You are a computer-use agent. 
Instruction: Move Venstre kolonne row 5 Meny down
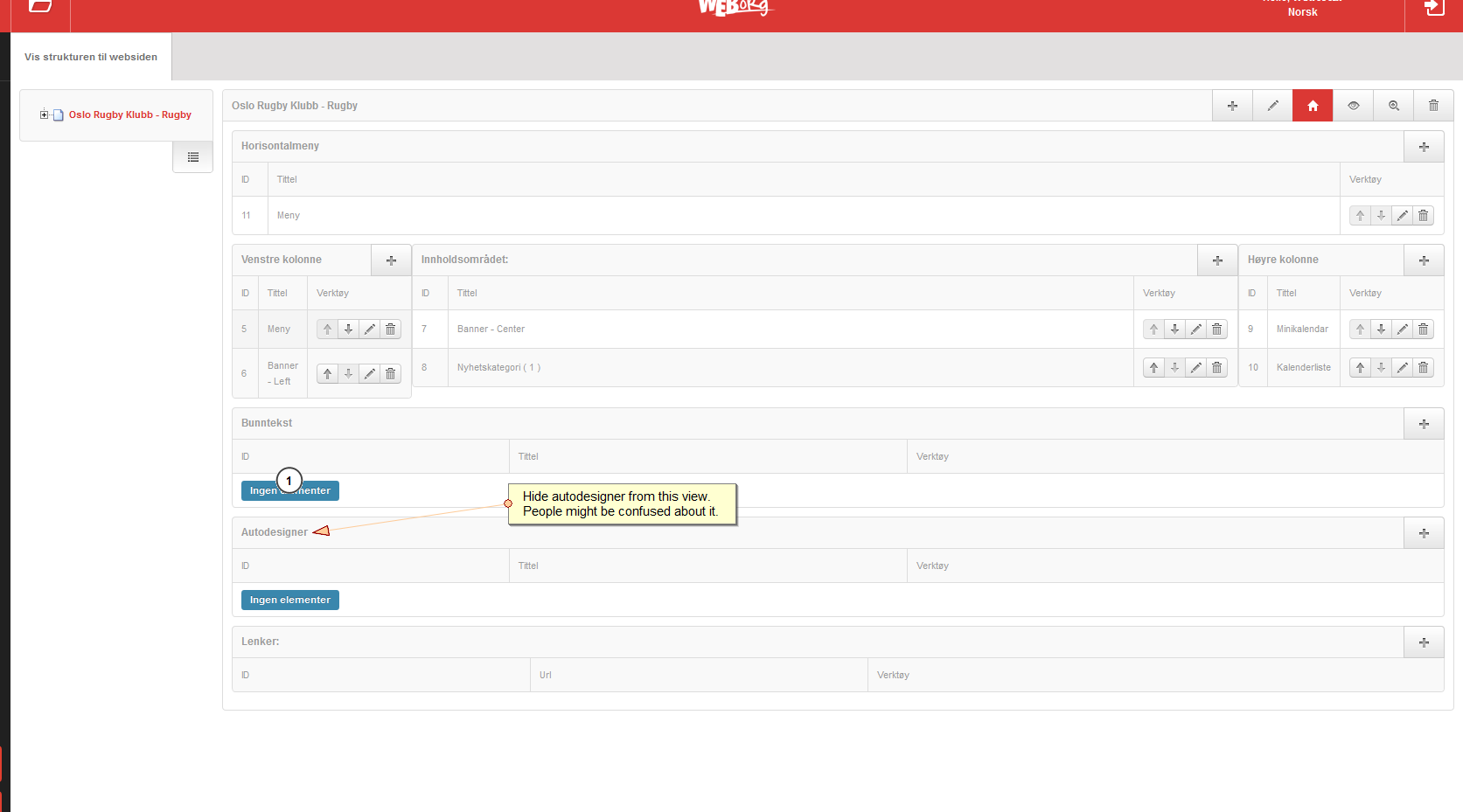click(348, 329)
